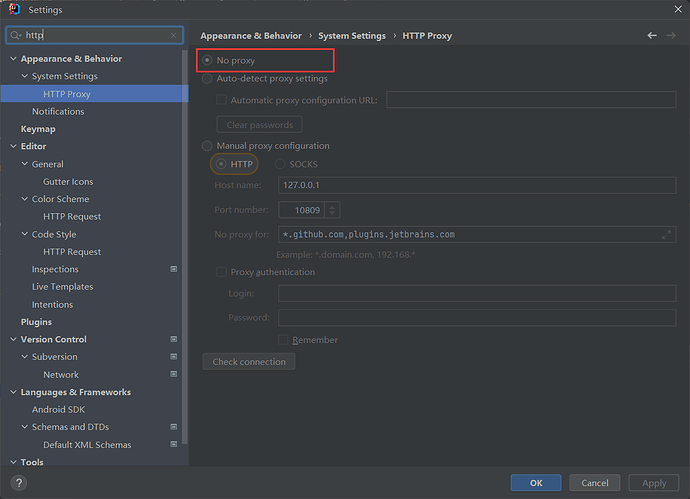
Task: Open the Plugins settings page
Action: [36, 322]
